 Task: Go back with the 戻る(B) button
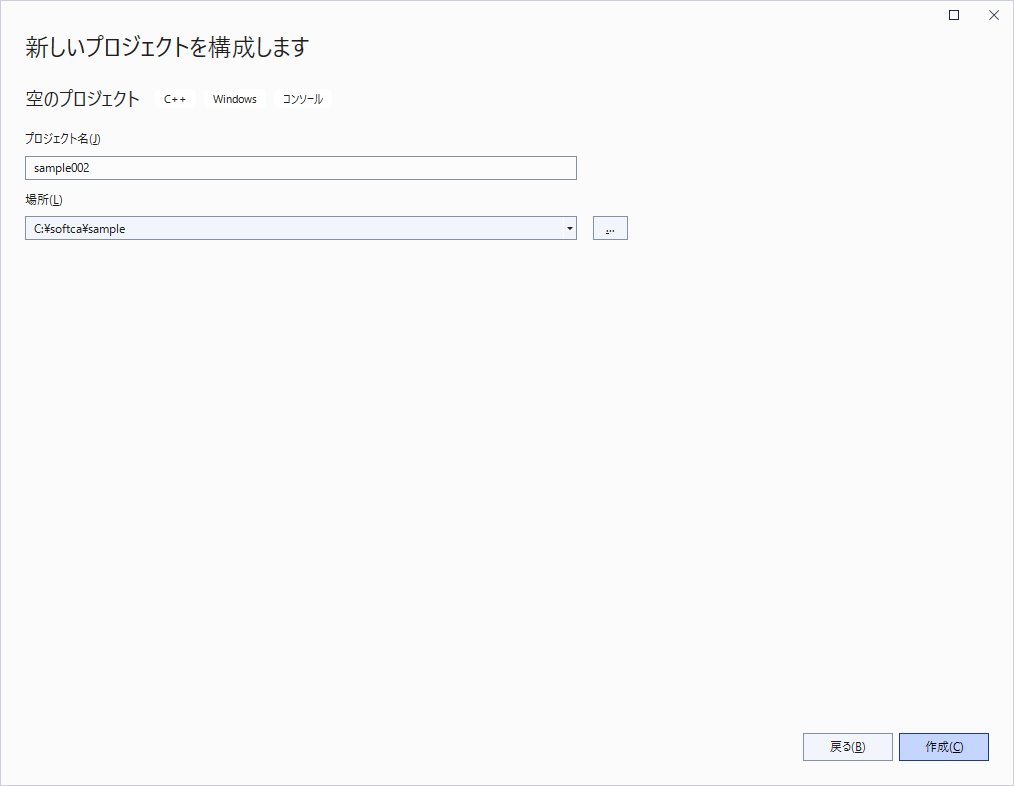coord(847,747)
